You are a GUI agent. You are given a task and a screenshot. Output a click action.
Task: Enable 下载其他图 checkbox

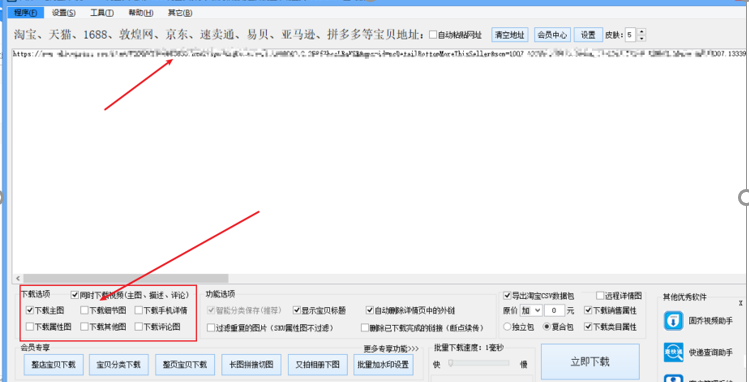pyautogui.click(x=84, y=327)
